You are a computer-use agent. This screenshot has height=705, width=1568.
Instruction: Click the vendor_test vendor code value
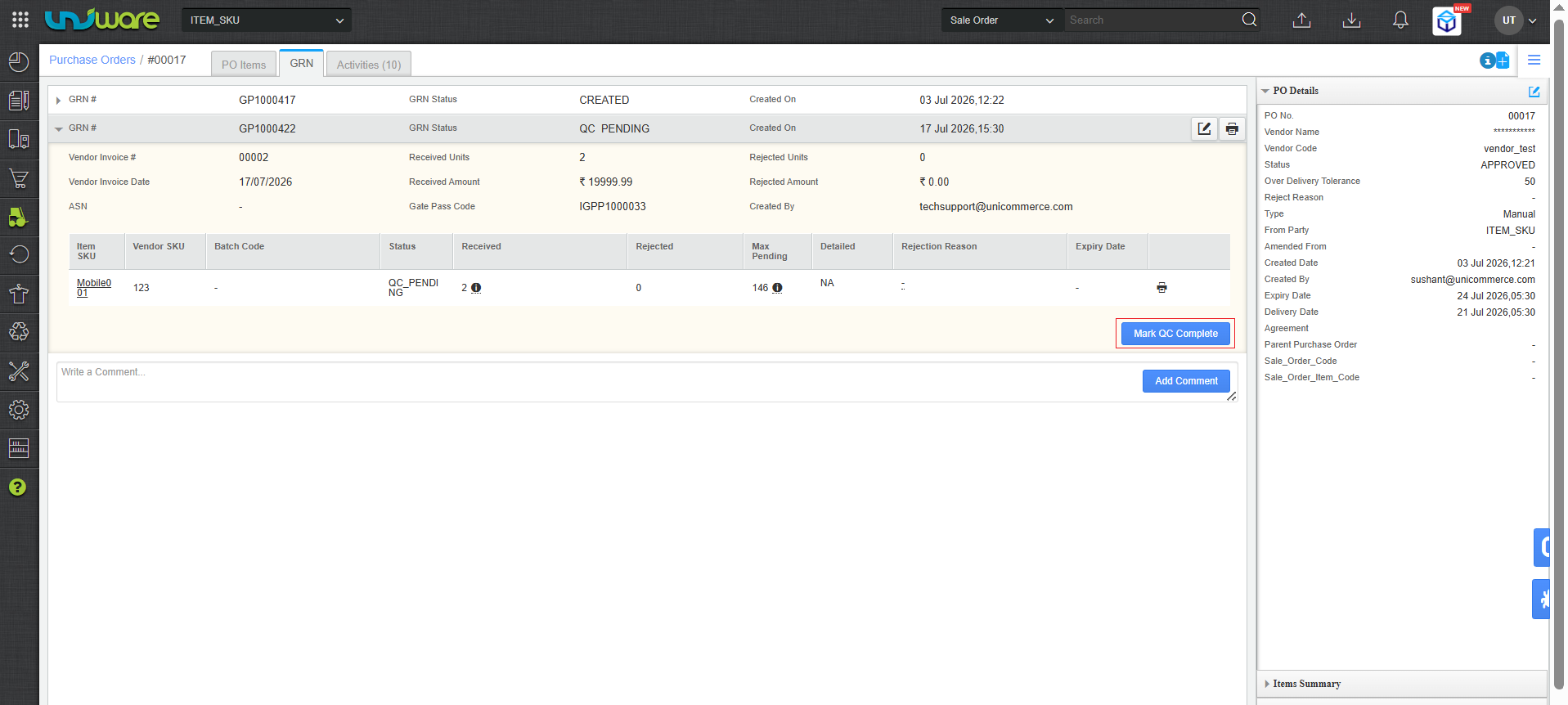point(1509,149)
